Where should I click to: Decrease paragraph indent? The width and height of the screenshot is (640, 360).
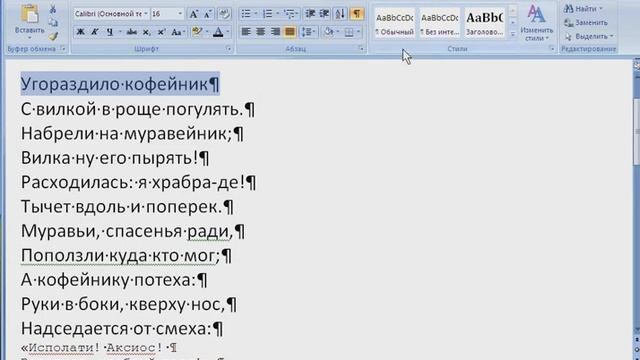311,14
